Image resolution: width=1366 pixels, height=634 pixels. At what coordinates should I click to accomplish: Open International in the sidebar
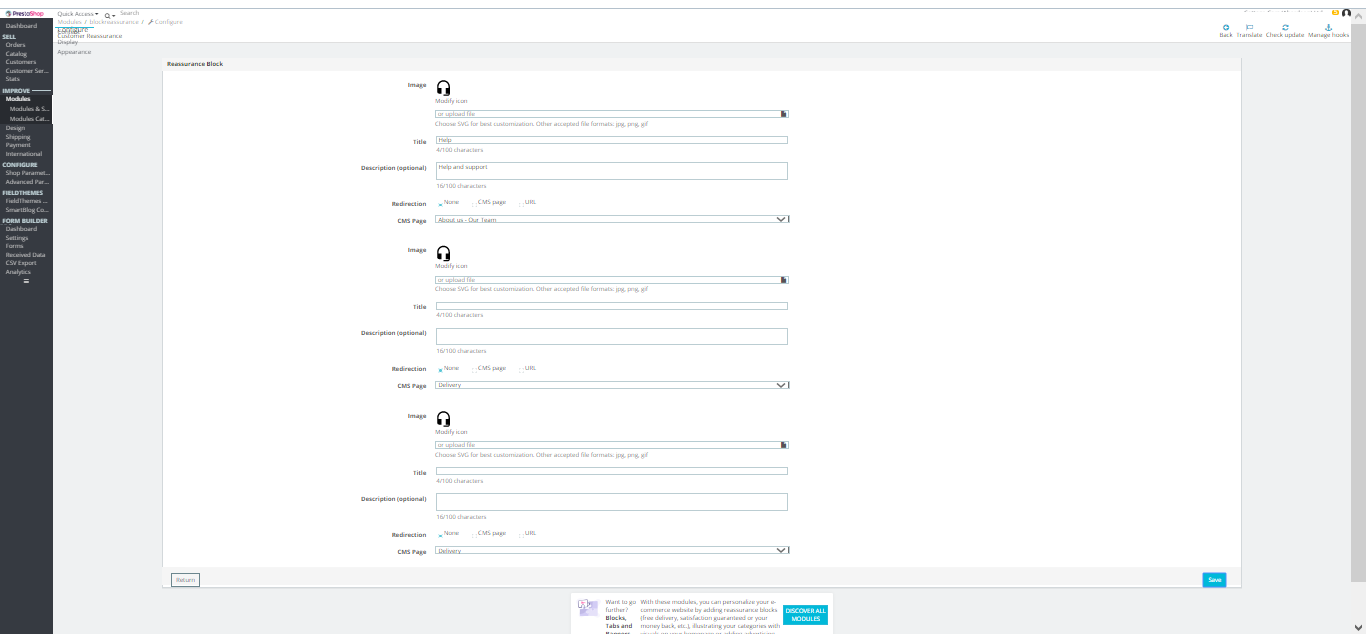click(x=24, y=154)
